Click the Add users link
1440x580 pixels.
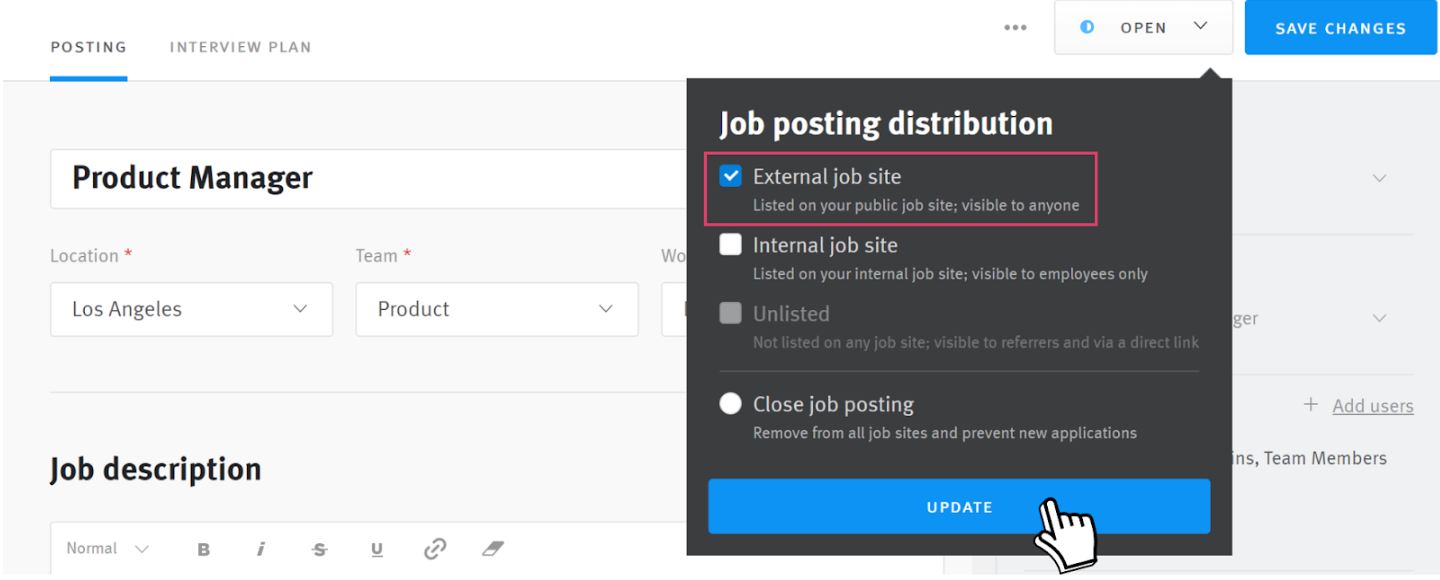coord(1372,405)
